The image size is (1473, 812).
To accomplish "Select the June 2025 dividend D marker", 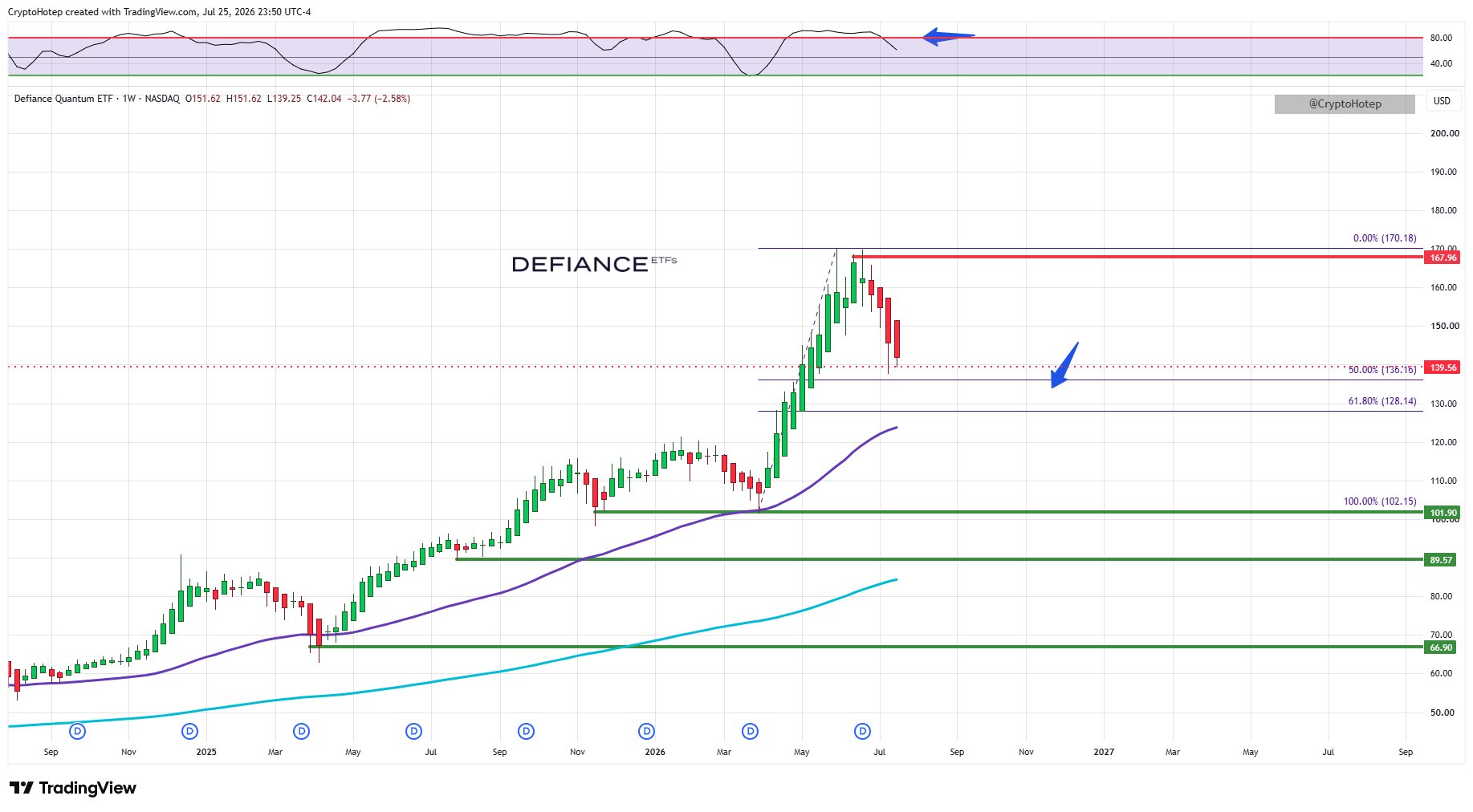I will tap(414, 732).
